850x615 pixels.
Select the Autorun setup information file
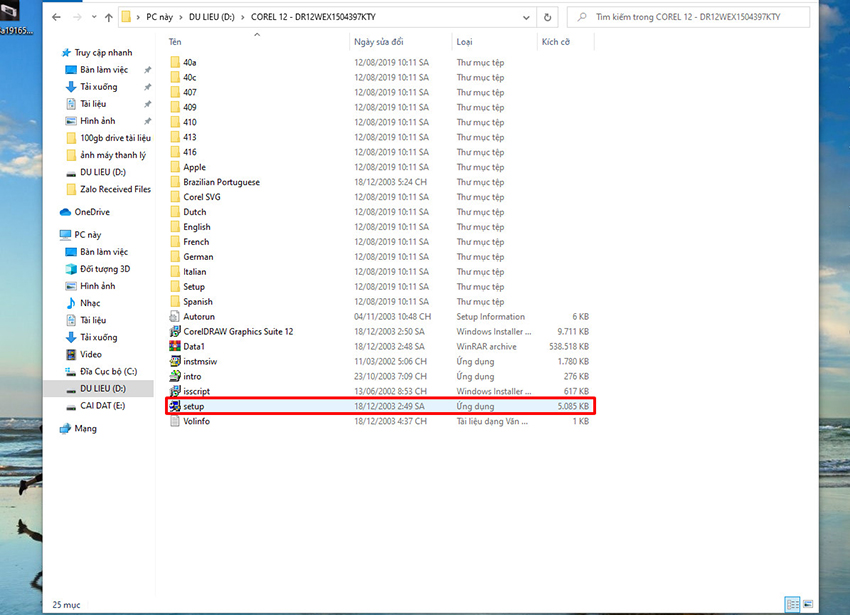199,317
